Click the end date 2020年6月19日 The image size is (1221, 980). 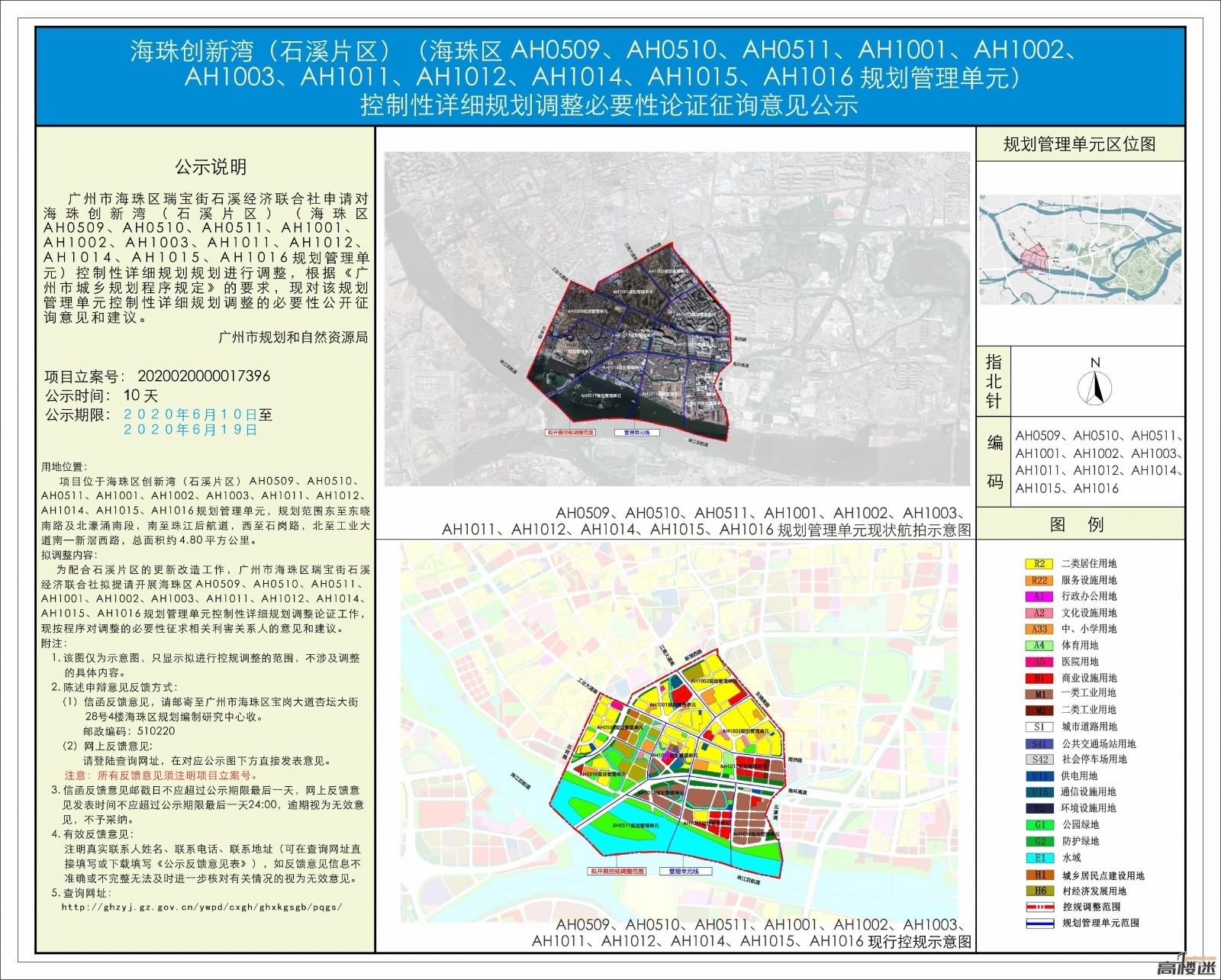coord(190,430)
